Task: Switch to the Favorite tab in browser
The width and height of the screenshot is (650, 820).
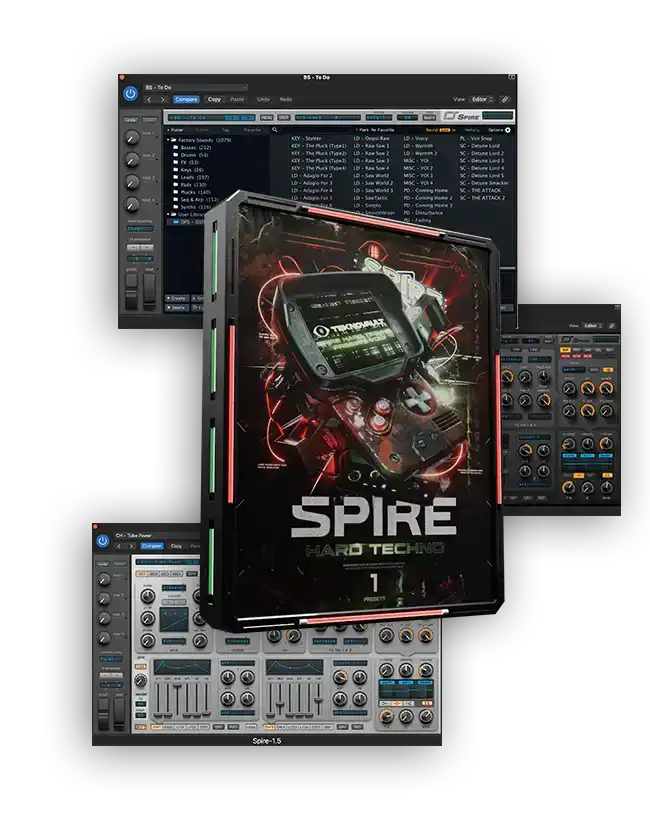Action: [252, 129]
